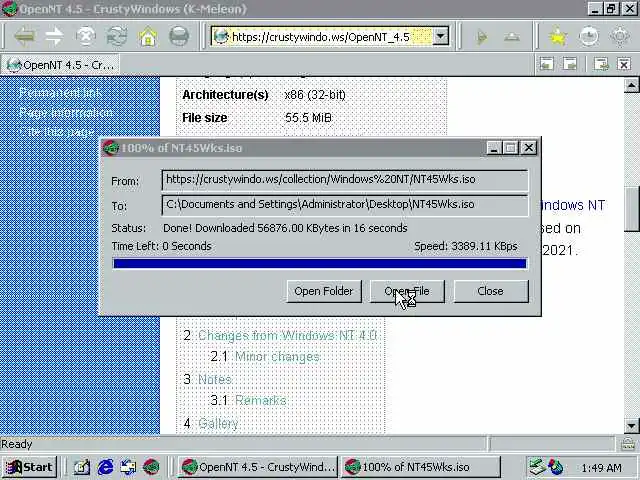Click the Go arrow beside the URL bar
The height and width of the screenshot is (480, 640).
pyautogui.click(x=482, y=37)
